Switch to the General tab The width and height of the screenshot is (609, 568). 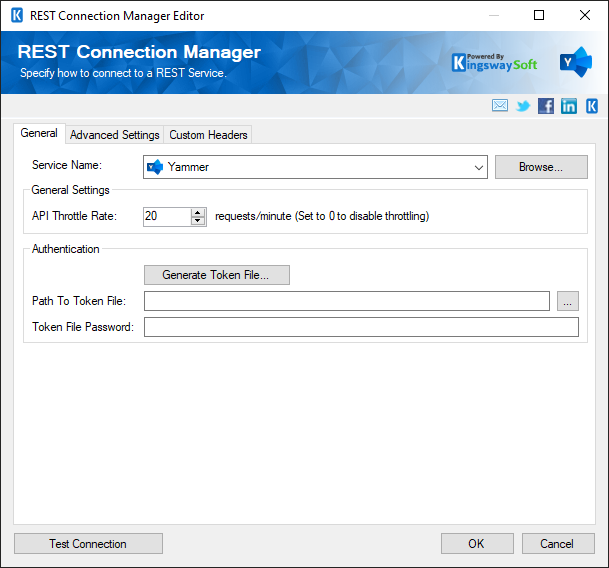39,133
